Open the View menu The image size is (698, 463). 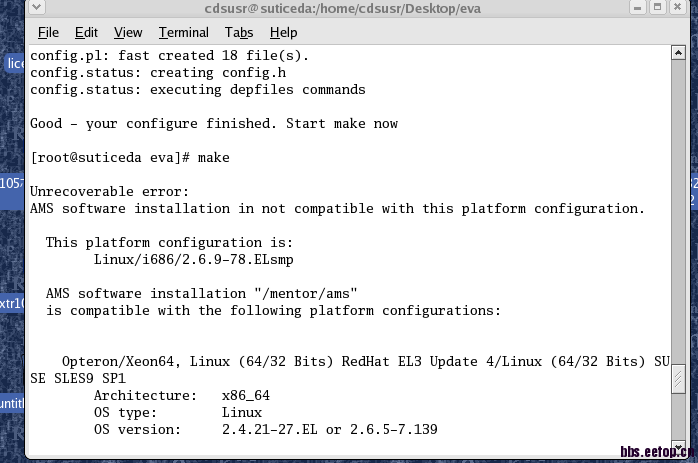128,33
